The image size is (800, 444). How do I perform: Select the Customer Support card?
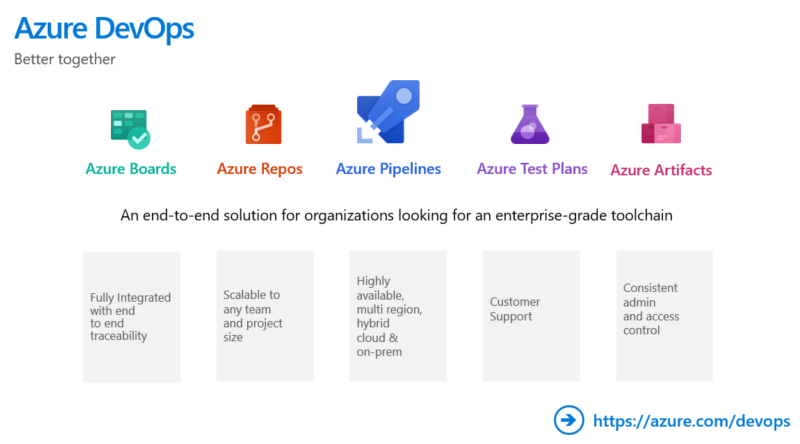coord(531,316)
